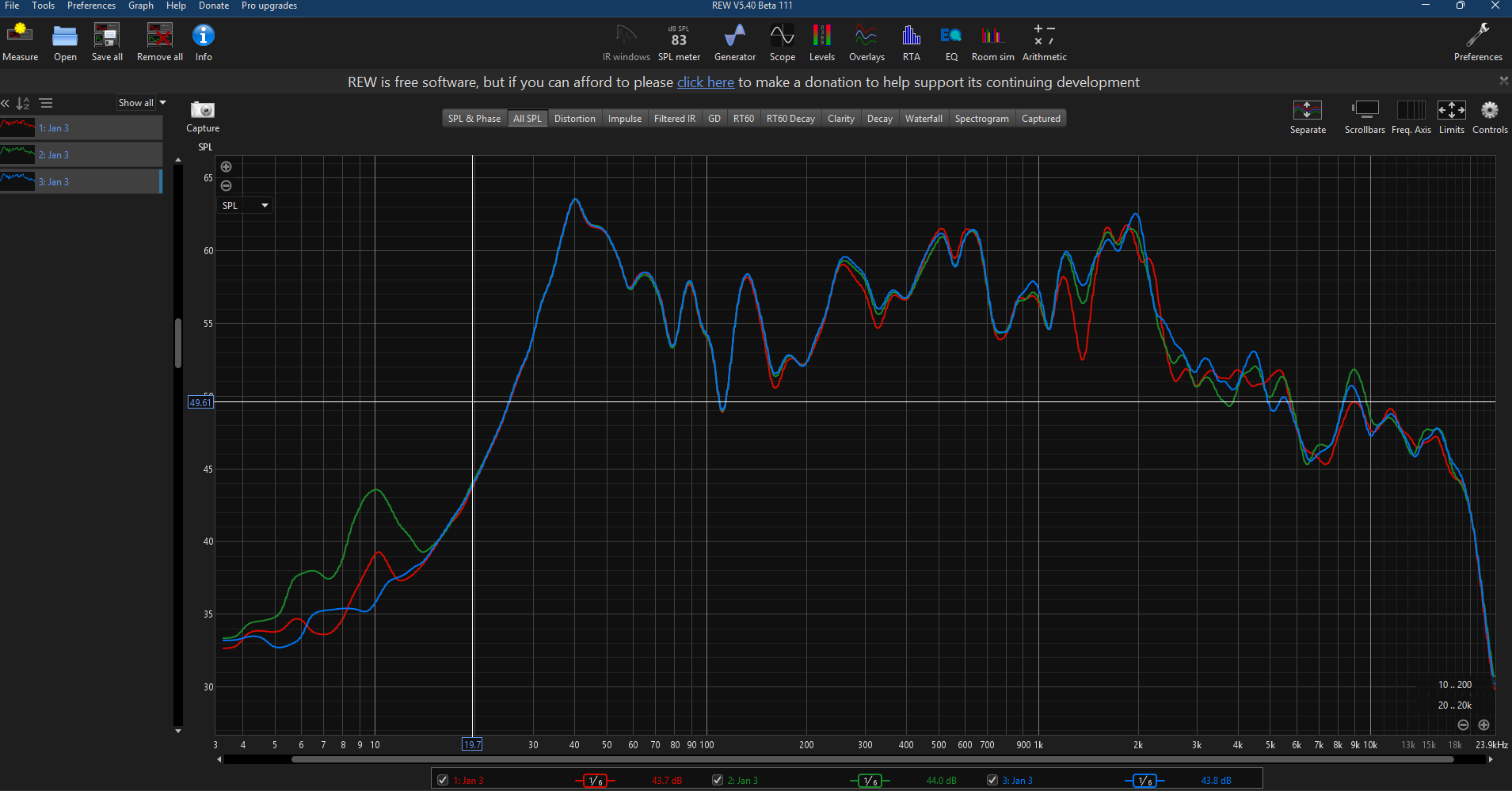1512x791 pixels.
Task: Click the donation 'click here' link
Action: click(x=705, y=82)
